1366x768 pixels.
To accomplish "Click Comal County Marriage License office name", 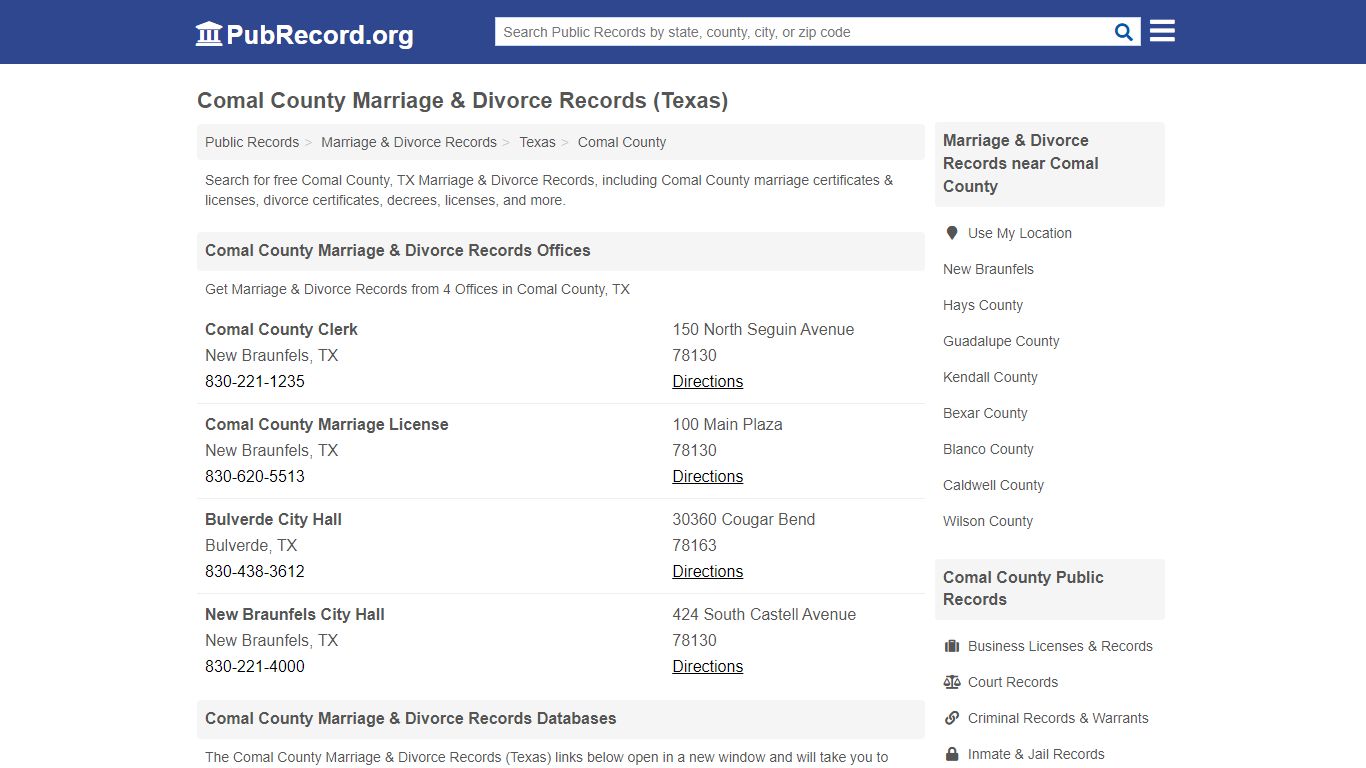I will click(x=327, y=424).
